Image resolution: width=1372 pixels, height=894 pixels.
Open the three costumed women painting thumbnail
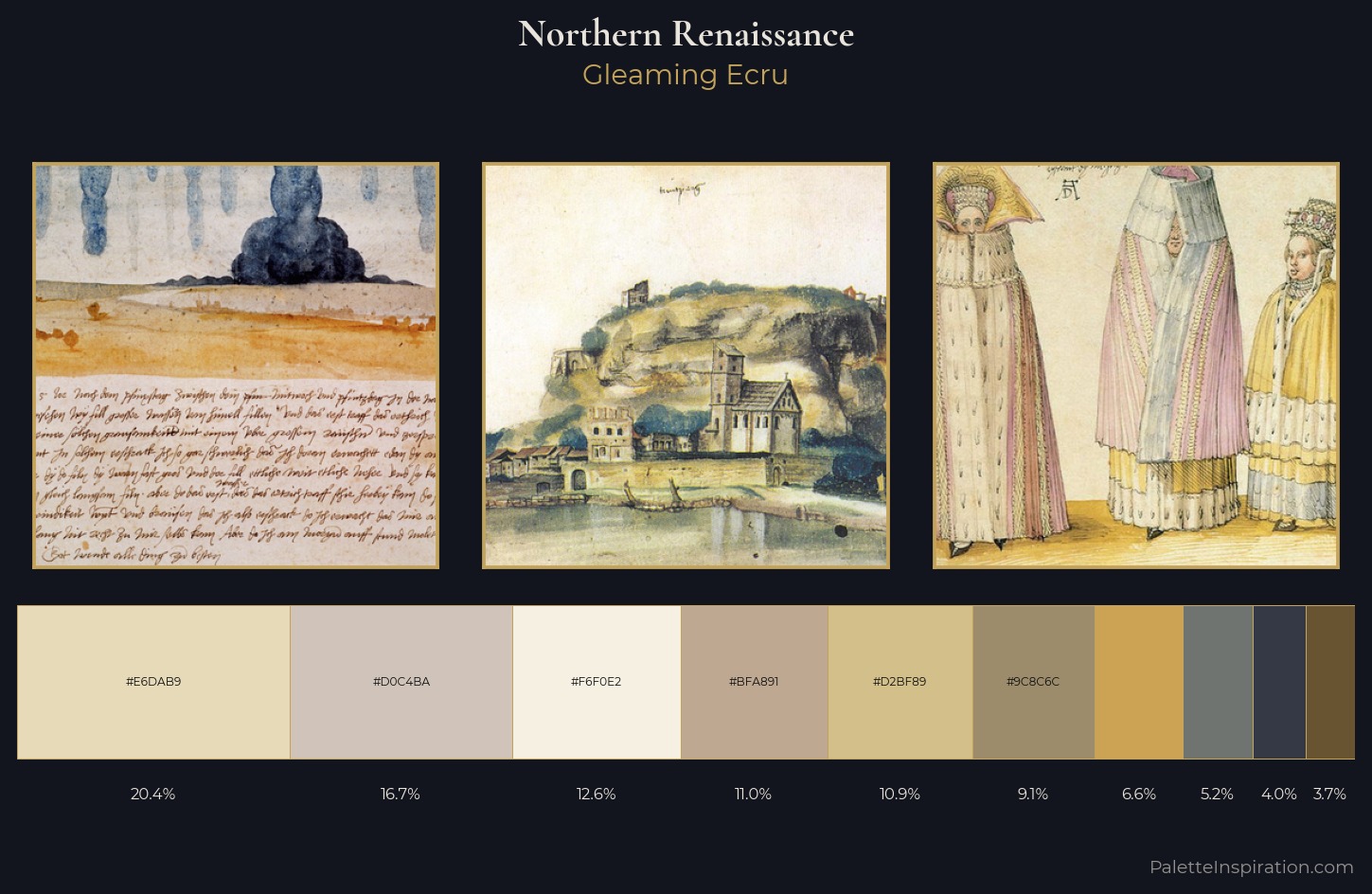click(x=1136, y=366)
